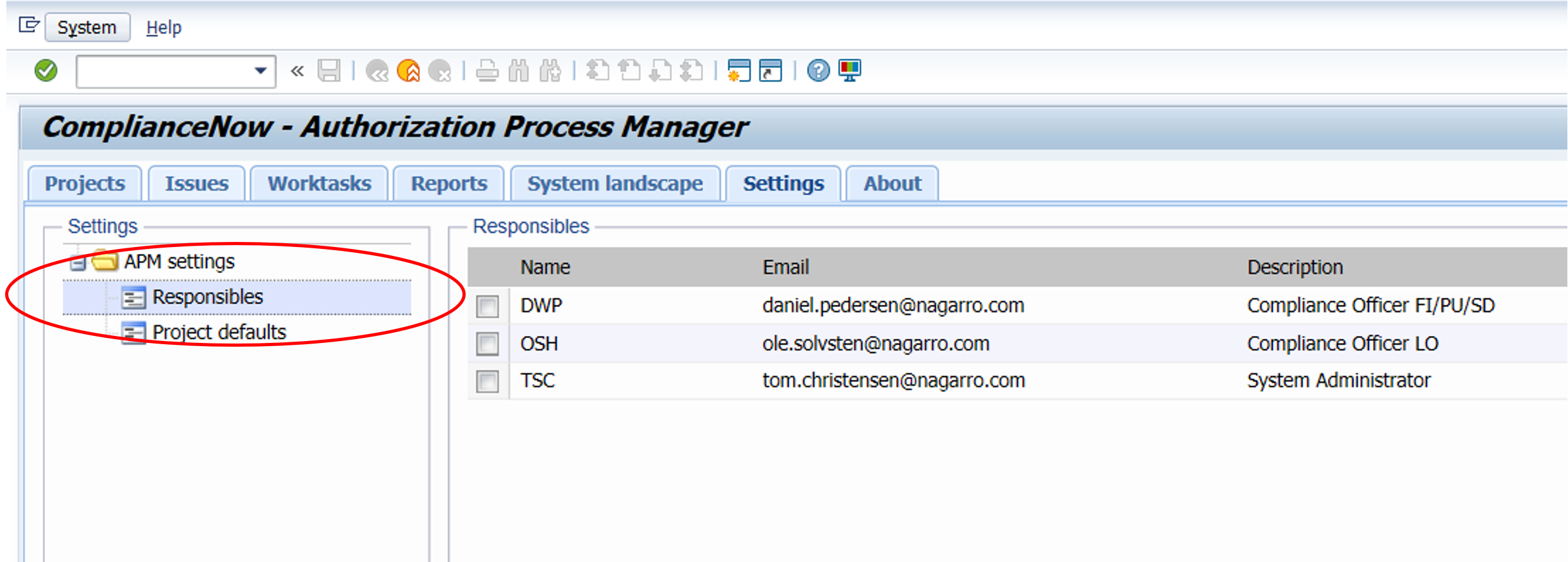The width and height of the screenshot is (1568, 562).
Task: Click the APM settings folder icon
Action: coord(105,261)
